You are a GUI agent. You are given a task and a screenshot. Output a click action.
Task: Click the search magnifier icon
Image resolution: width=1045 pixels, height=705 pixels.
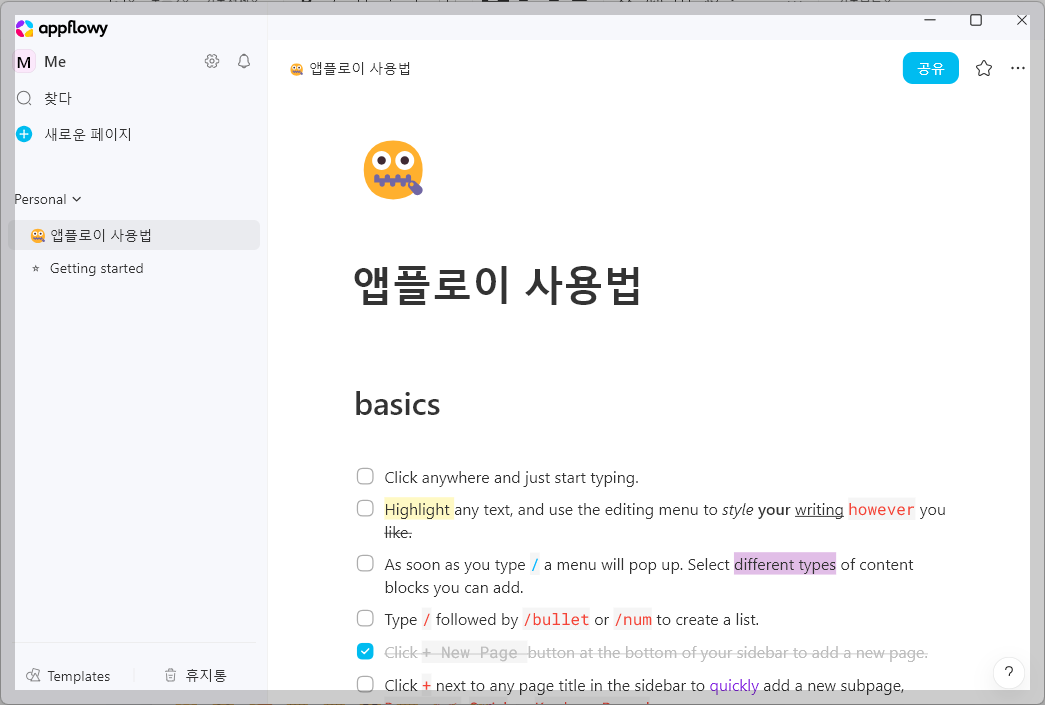(24, 99)
